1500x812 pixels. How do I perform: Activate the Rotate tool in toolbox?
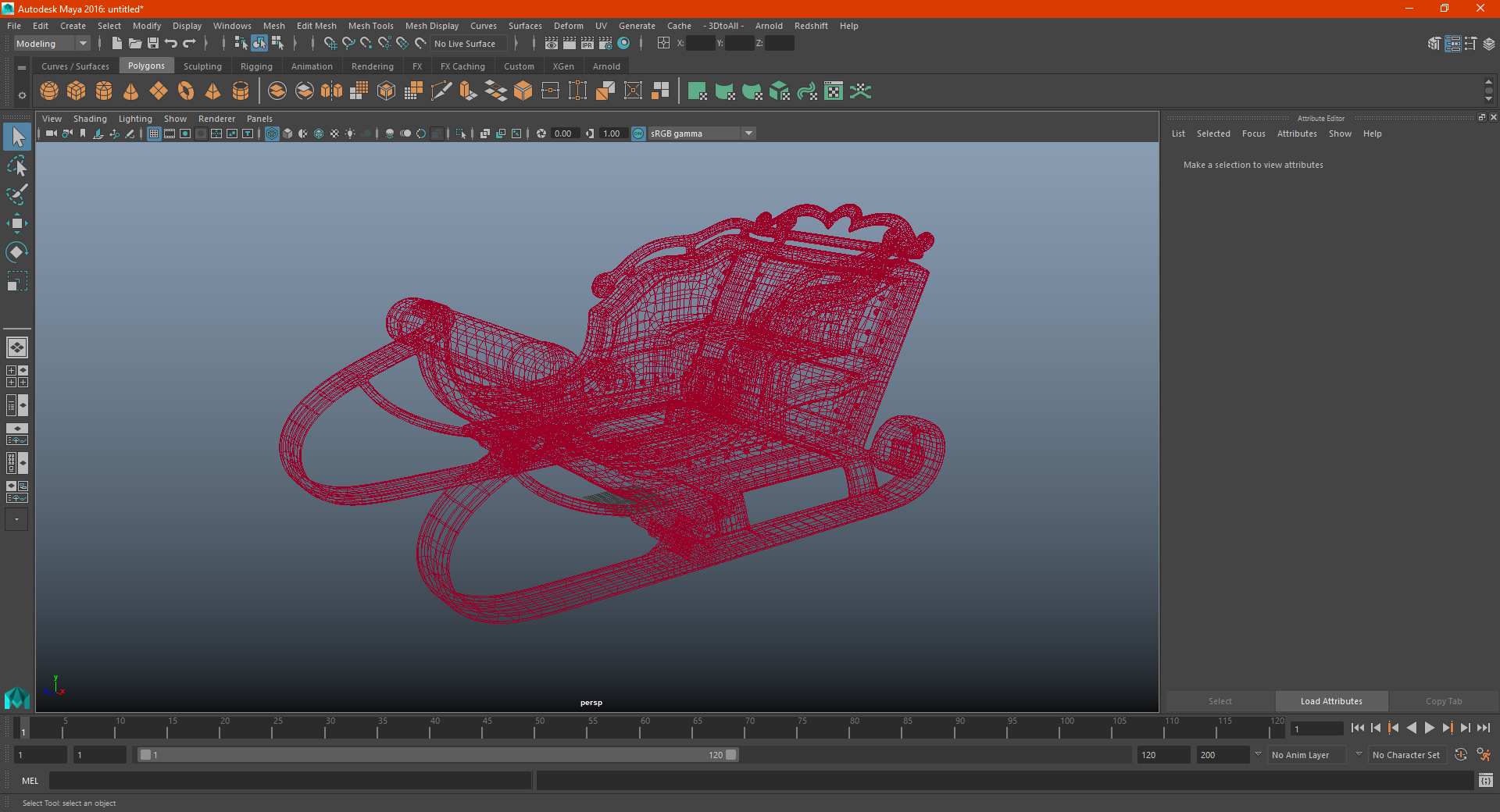(16, 252)
